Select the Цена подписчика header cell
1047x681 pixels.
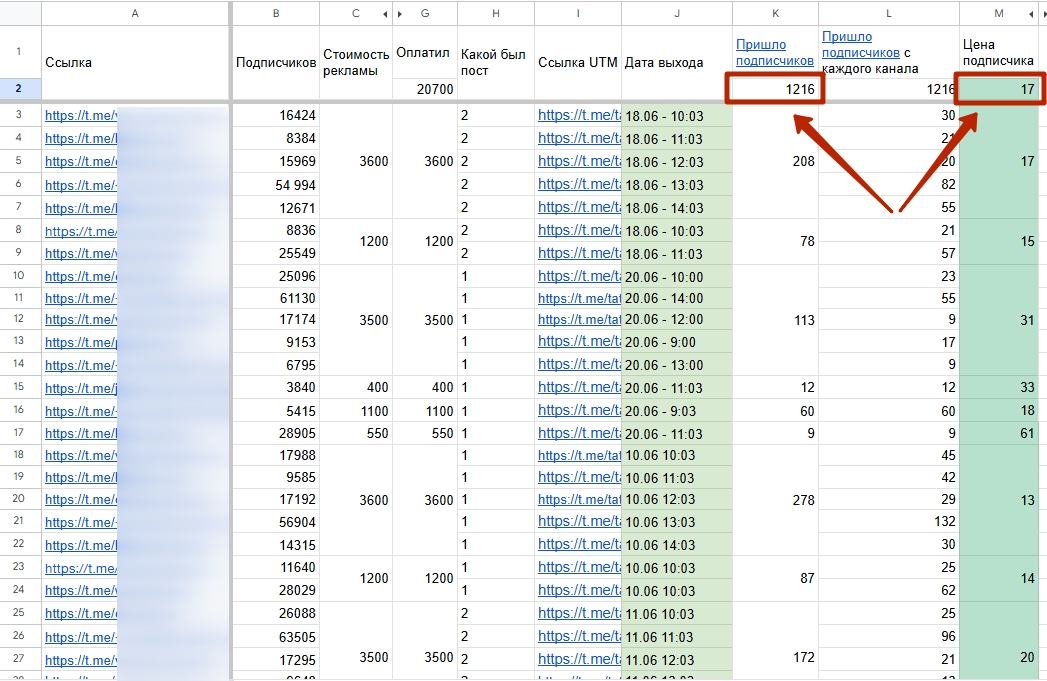[x=1000, y=52]
